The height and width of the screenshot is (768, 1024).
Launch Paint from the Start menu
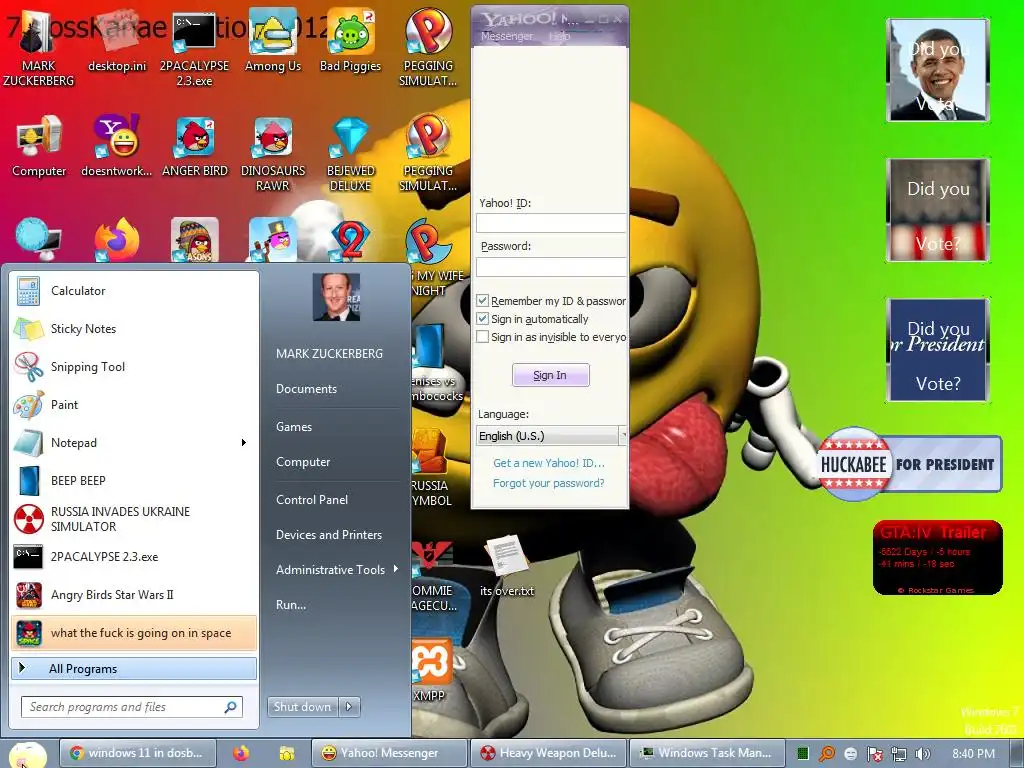(x=134, y=404)
